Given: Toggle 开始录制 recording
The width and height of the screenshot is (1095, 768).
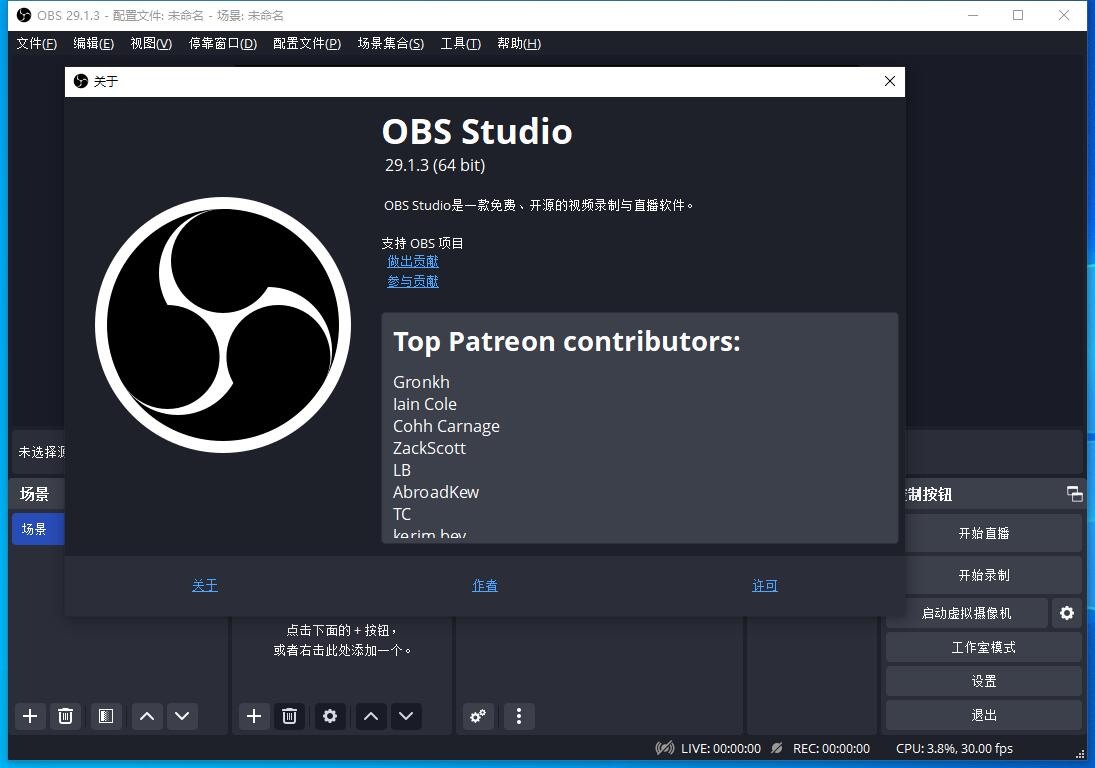Looking at the screenshot, I should pos(983,575).
